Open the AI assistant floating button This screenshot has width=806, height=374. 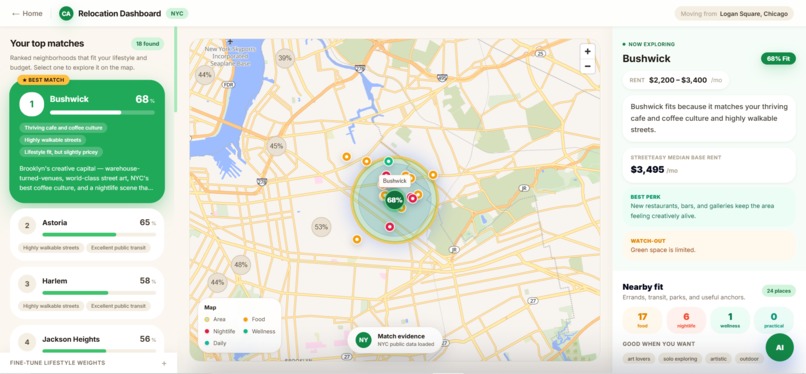(779, 347)
